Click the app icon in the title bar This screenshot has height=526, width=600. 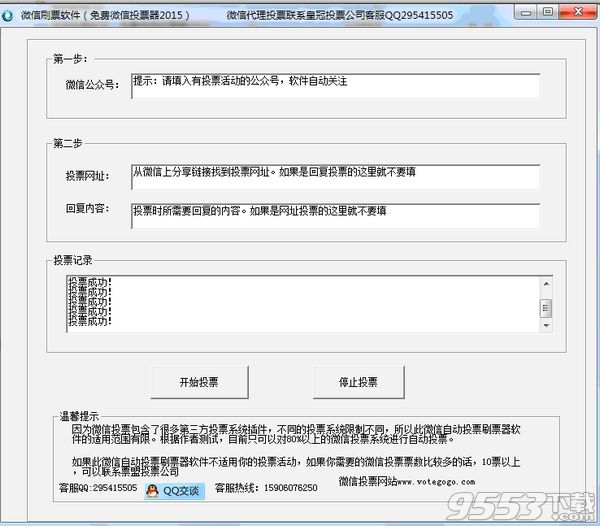[7, 15]
